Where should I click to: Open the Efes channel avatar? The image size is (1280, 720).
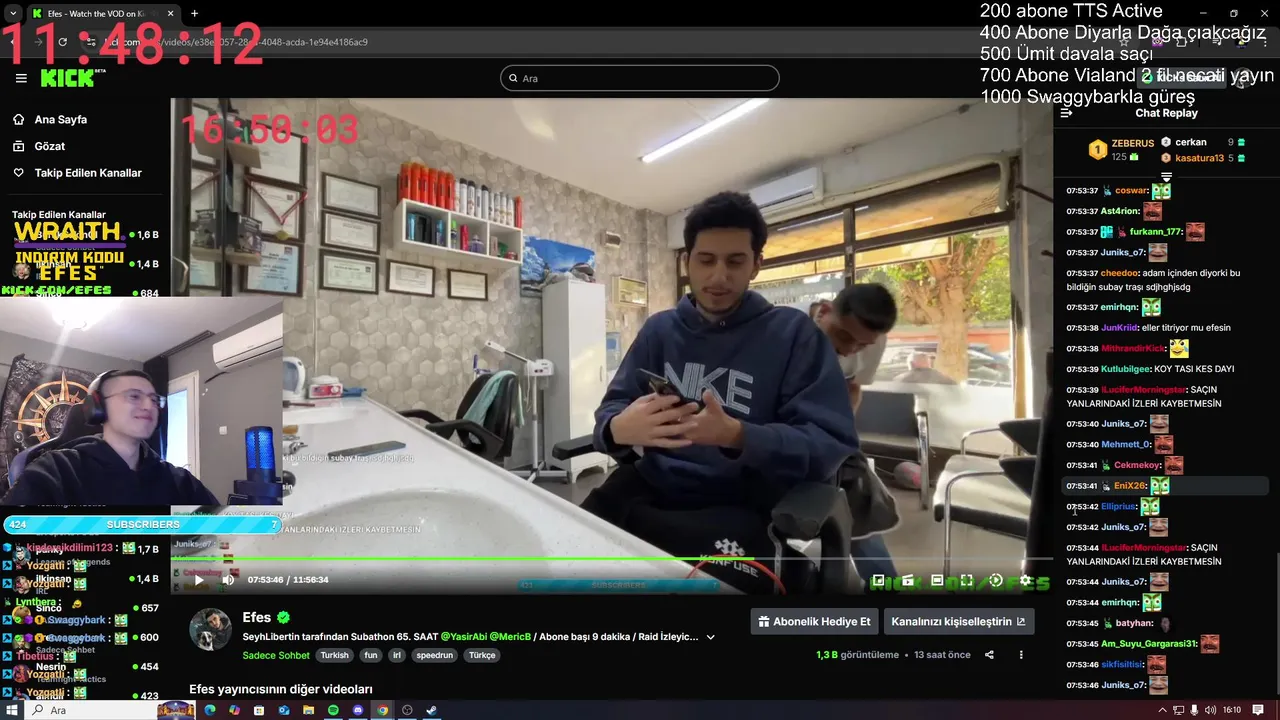(x=211, y=628)
